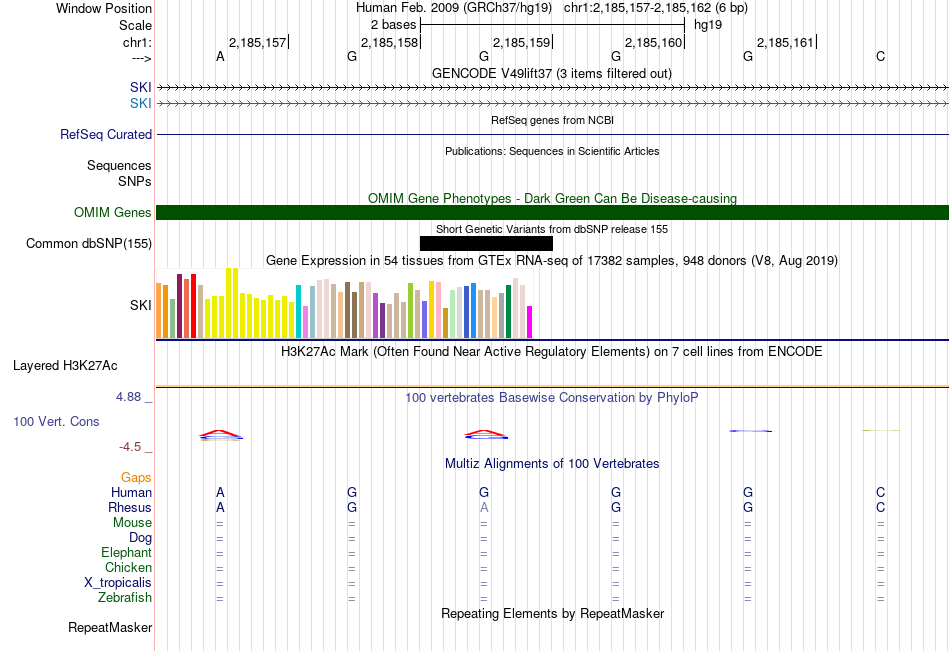Select the X_tropicalis species row label

pyautogui.click(x=118, y=583)
